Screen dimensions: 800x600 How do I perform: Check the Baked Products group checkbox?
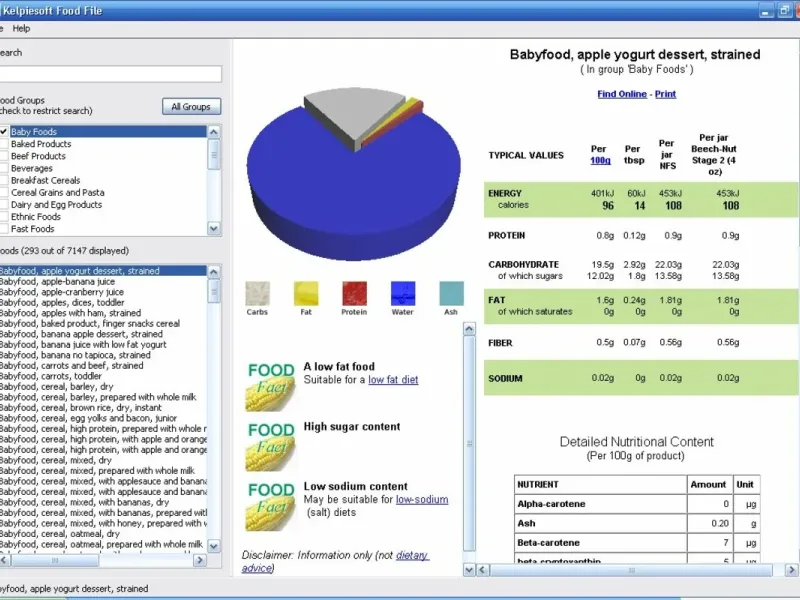click(3, 144)
